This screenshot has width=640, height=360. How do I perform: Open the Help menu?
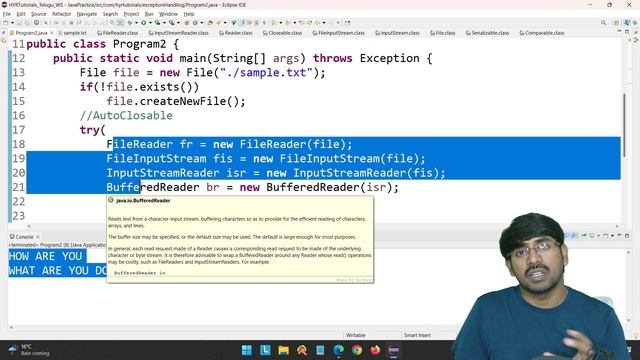click(189, 14)
